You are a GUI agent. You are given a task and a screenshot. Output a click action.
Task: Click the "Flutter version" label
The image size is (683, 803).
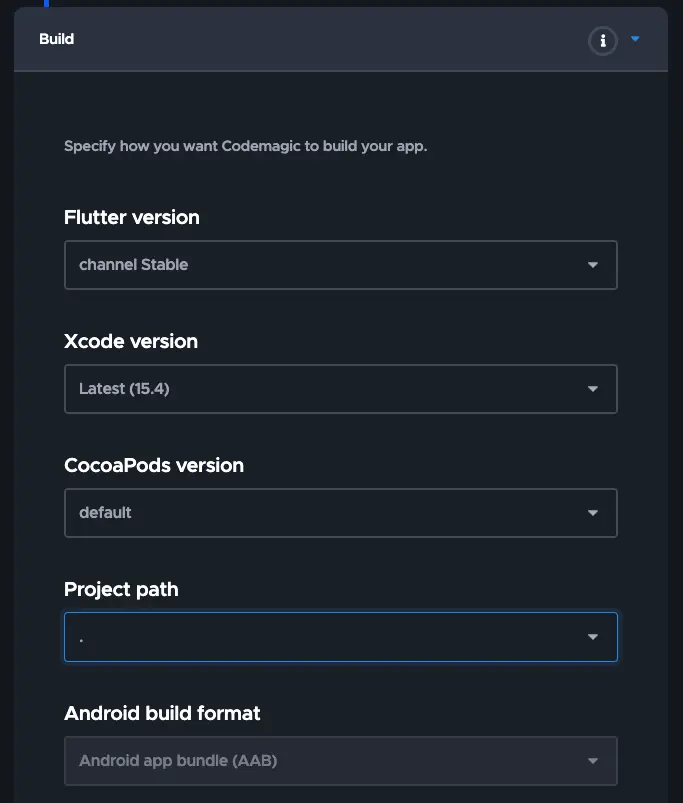click(131, 217)
